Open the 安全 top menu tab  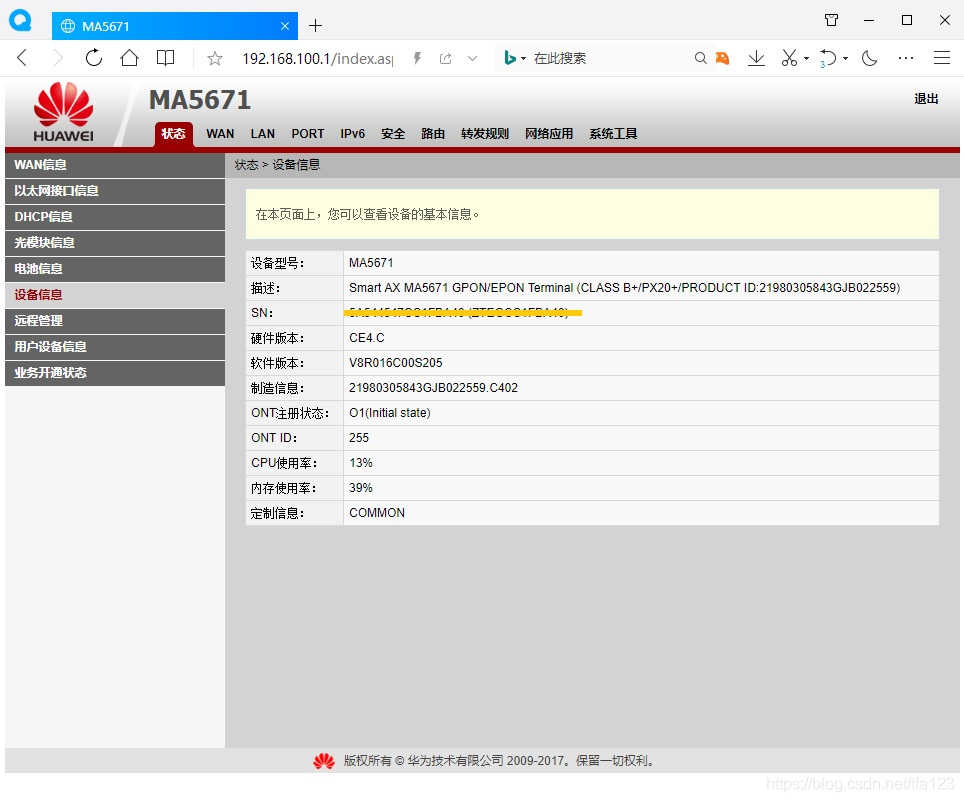(x=393, y=134)
